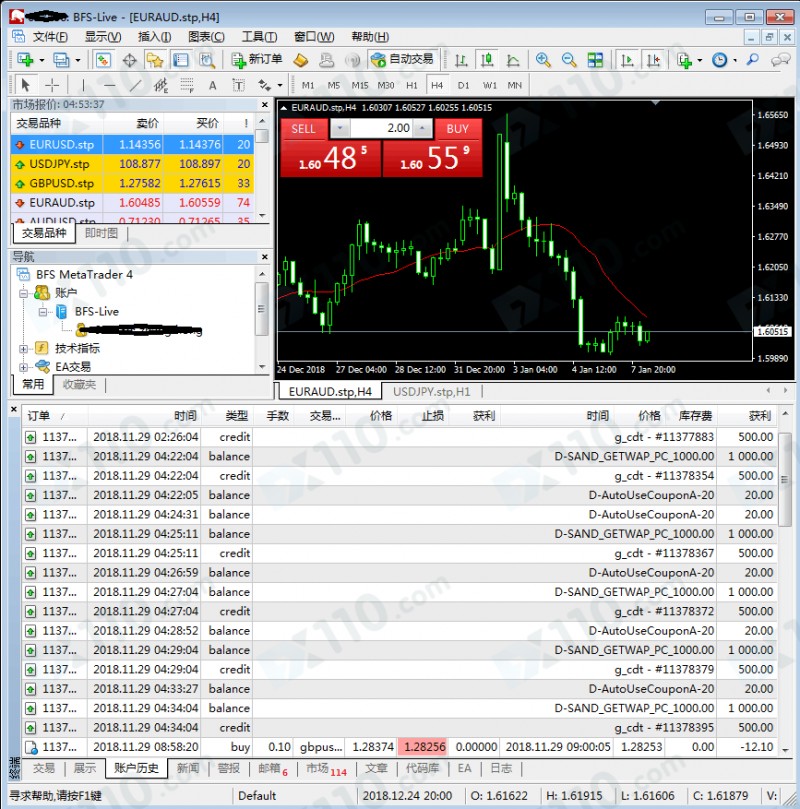
Task: Toggle 自动交易 (AutoTrading) in the toolbar
Action: 402,60
